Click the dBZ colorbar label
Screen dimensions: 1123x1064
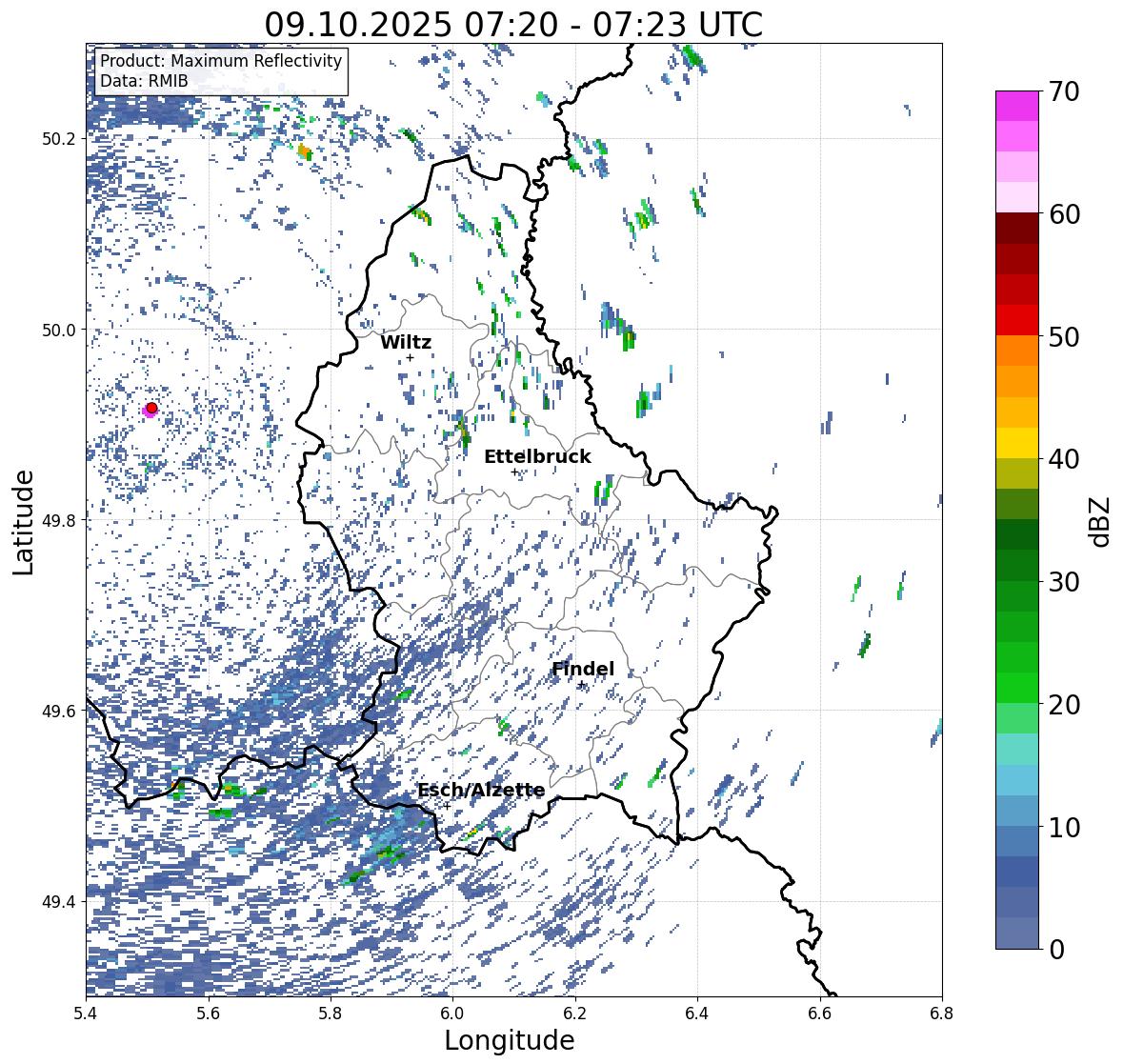click(1101, 521)
